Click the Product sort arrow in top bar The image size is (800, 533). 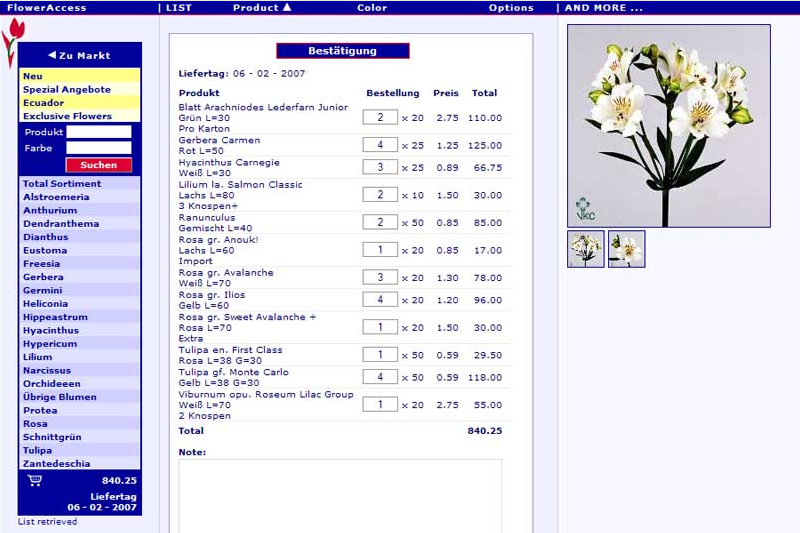(287, 8)
